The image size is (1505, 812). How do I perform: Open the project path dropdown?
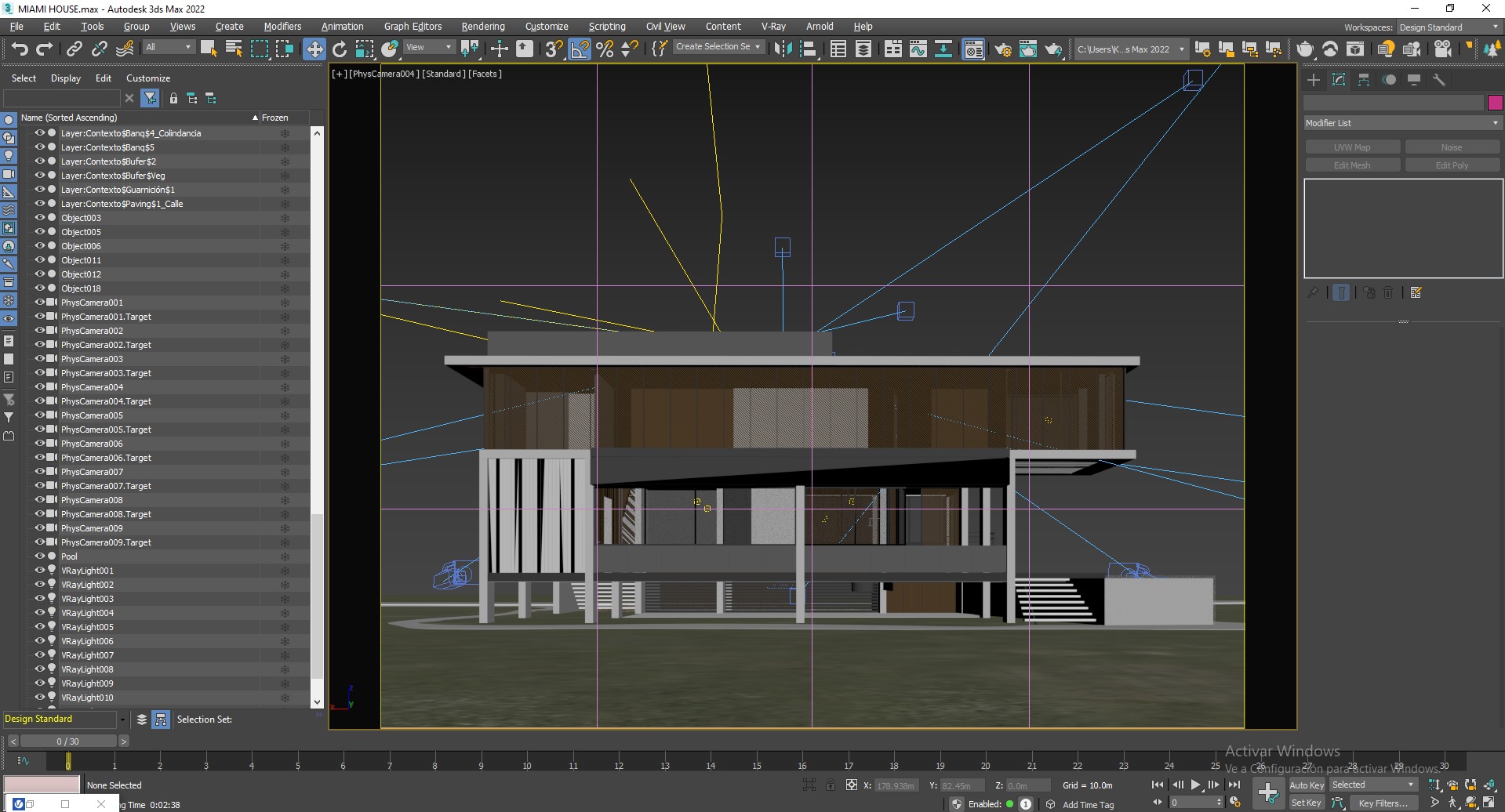tap(1130, 49)
